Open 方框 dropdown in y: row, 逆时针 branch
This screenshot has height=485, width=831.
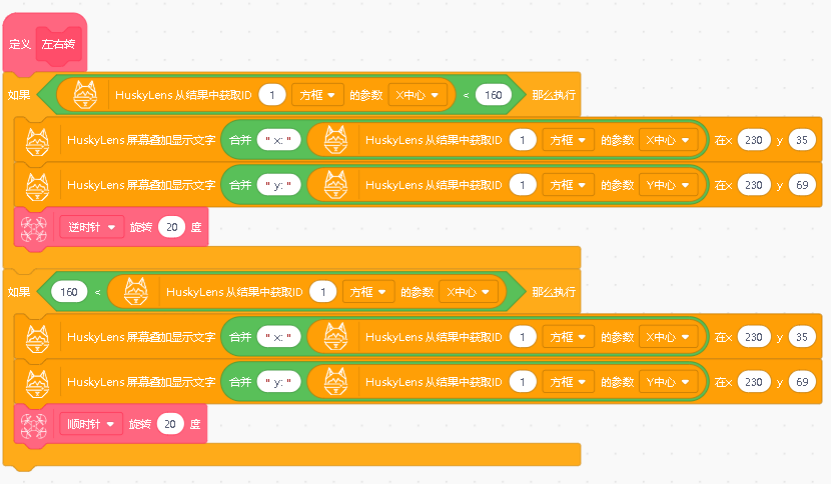[x=568, y=185]
